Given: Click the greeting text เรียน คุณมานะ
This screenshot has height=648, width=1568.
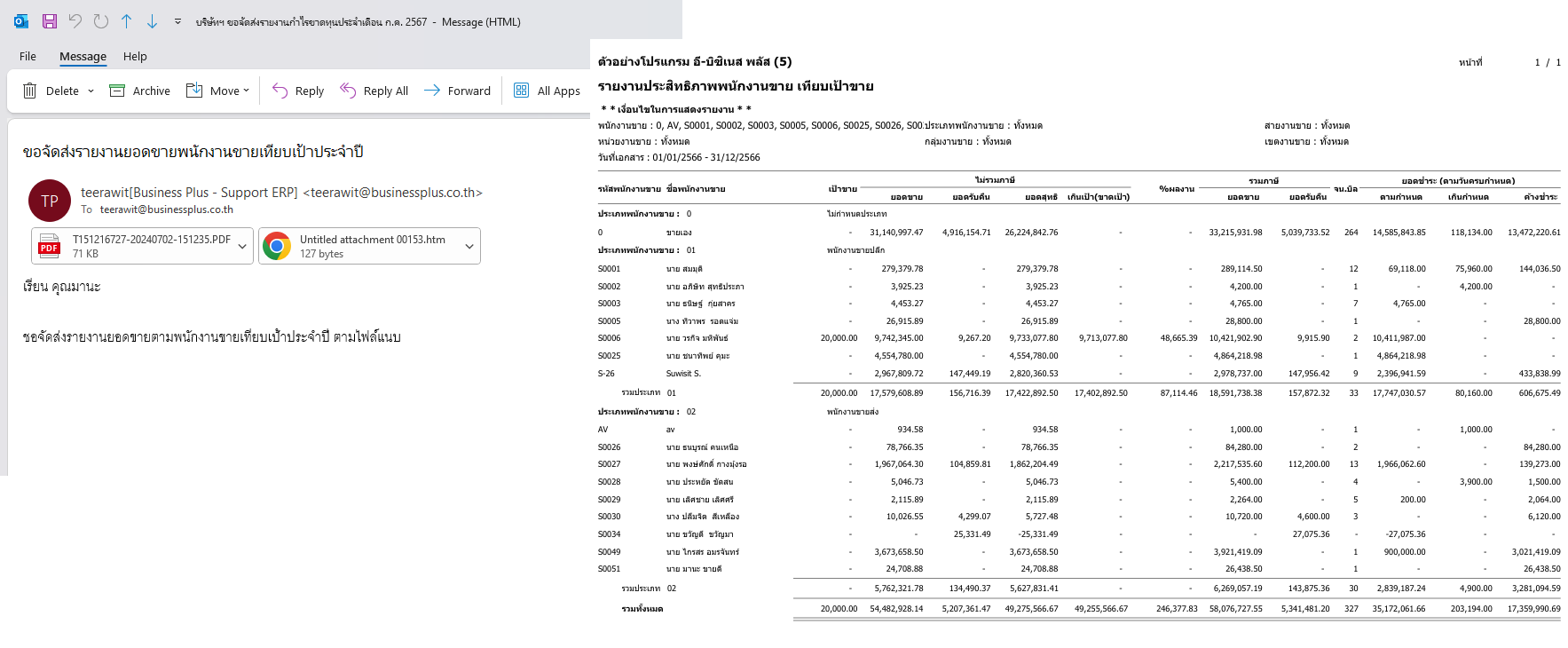Looking at the screenshot, I should point(62,287).
